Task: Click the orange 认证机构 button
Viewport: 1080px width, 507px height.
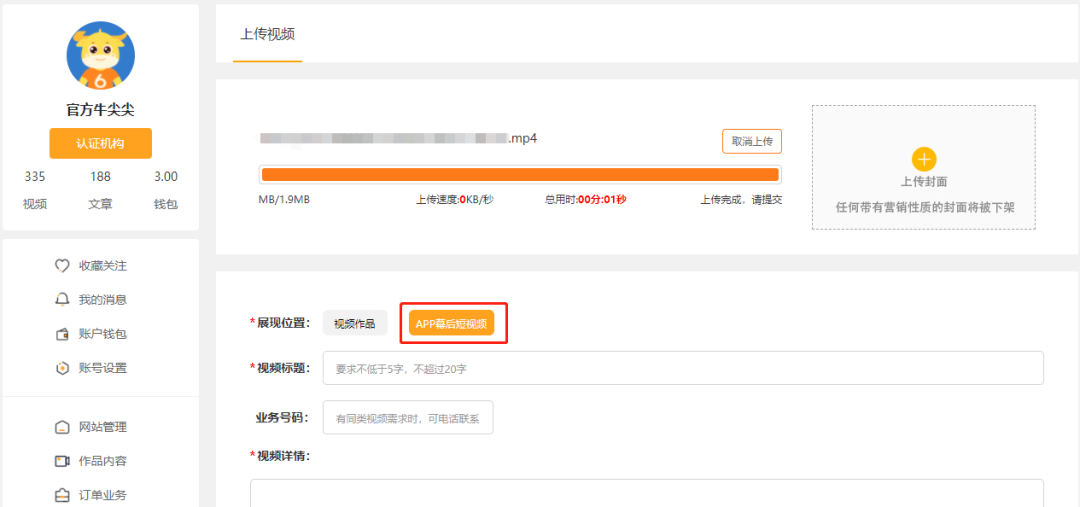Action: (100, 143)
